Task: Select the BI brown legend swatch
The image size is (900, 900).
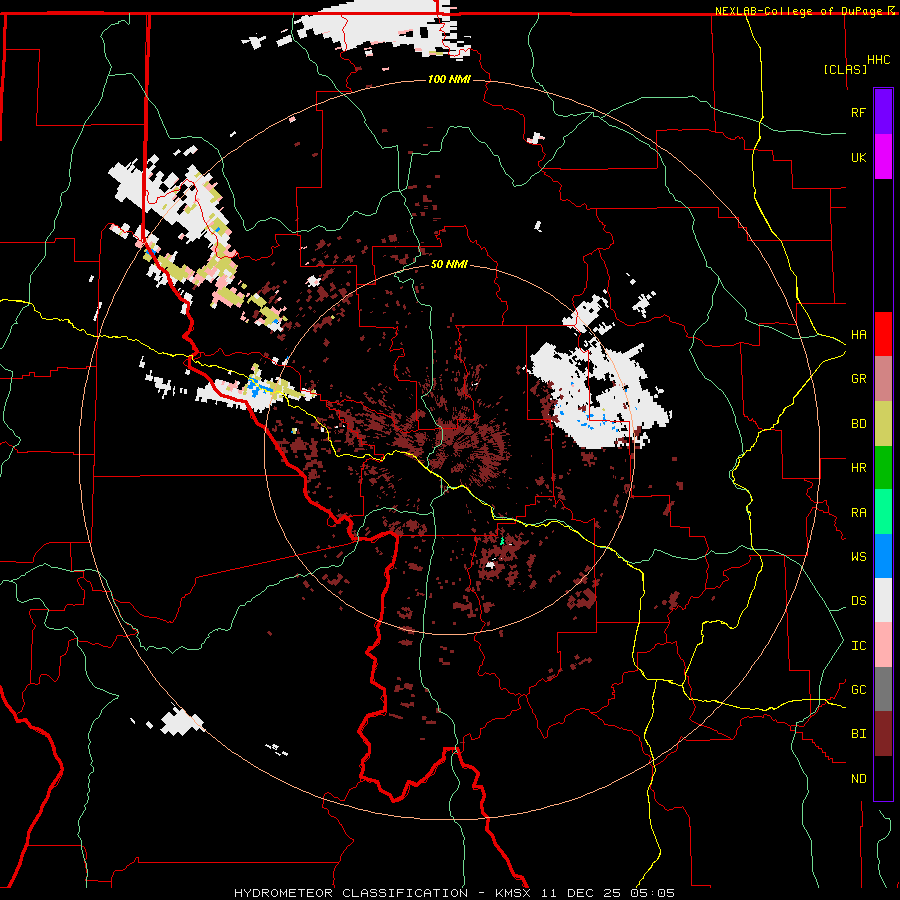Action: point(883,734)
